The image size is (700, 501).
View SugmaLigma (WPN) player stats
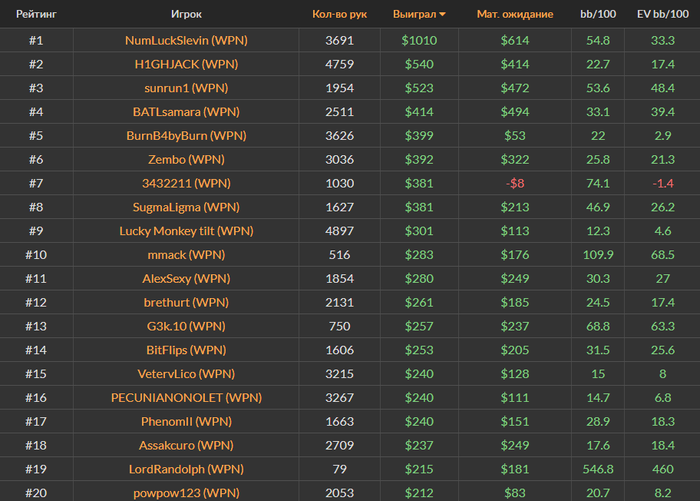pos(186,207)
